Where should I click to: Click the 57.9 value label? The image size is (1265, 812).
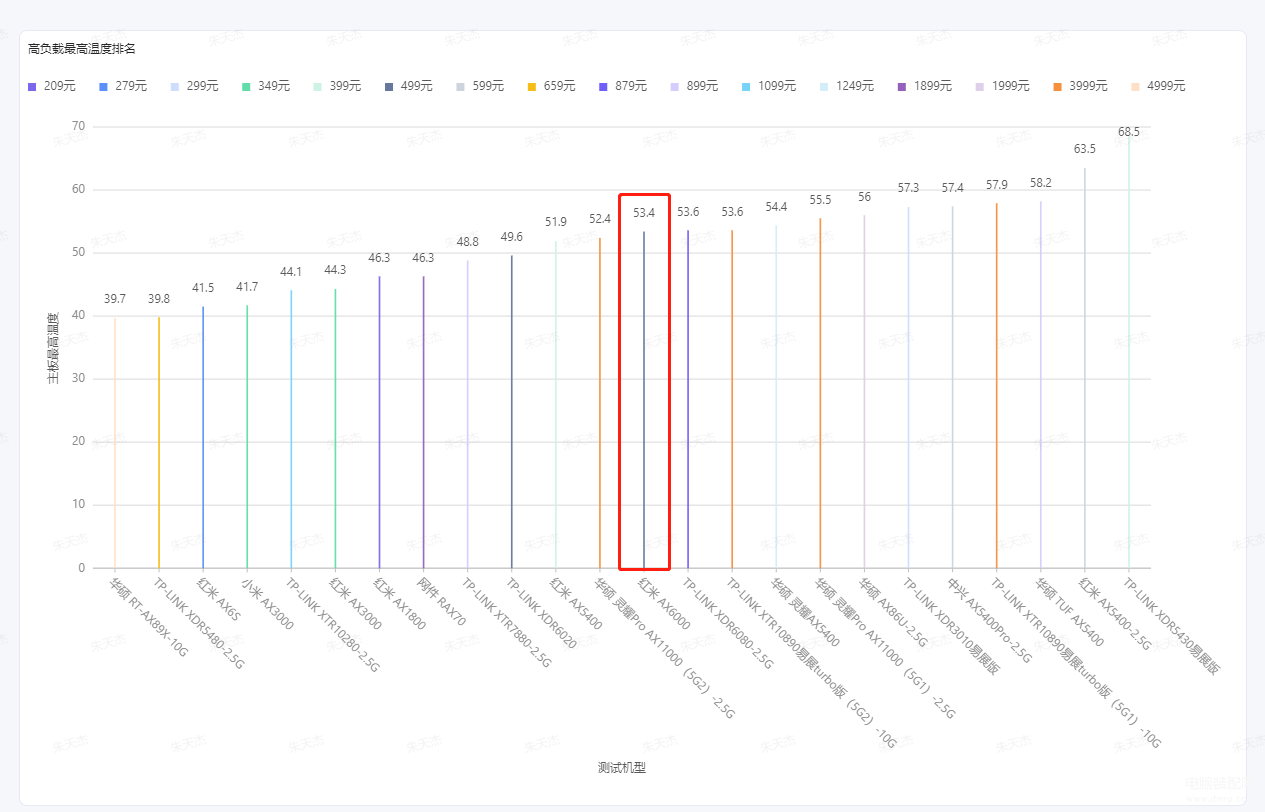(996, 185)
